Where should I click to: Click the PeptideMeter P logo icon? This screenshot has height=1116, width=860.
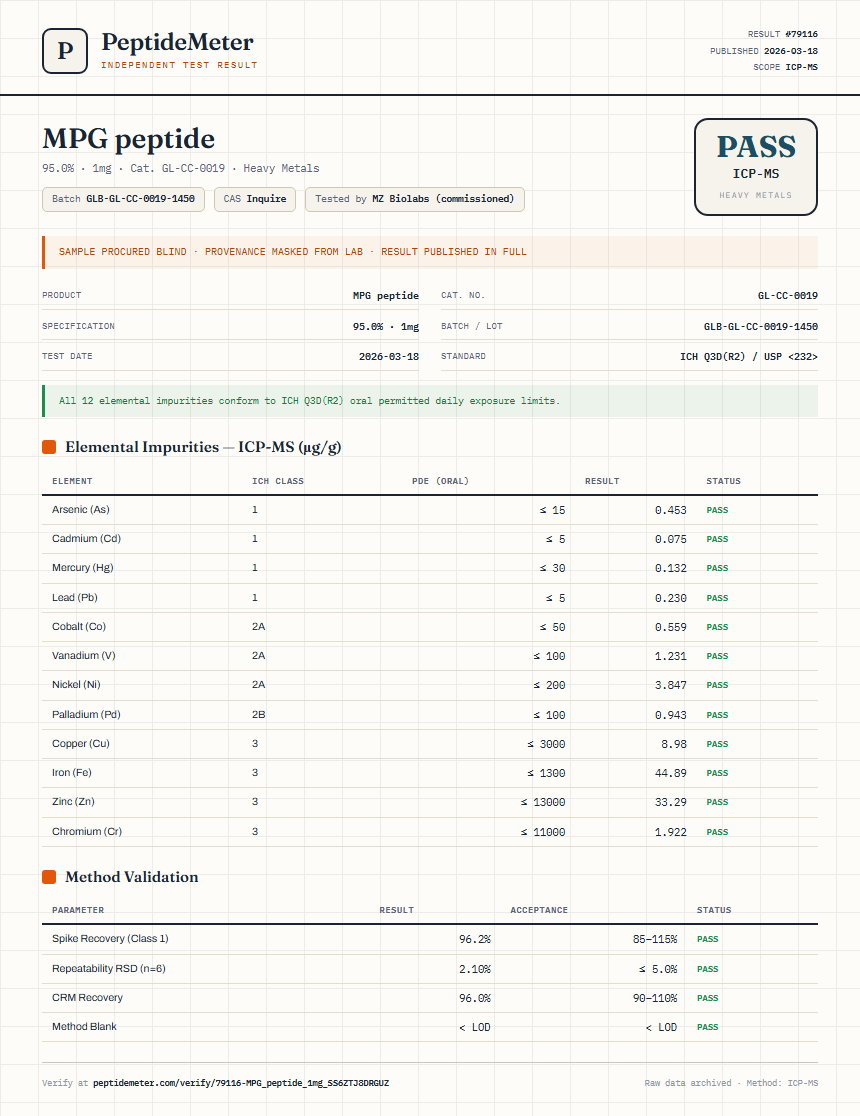tap(65, 51)
